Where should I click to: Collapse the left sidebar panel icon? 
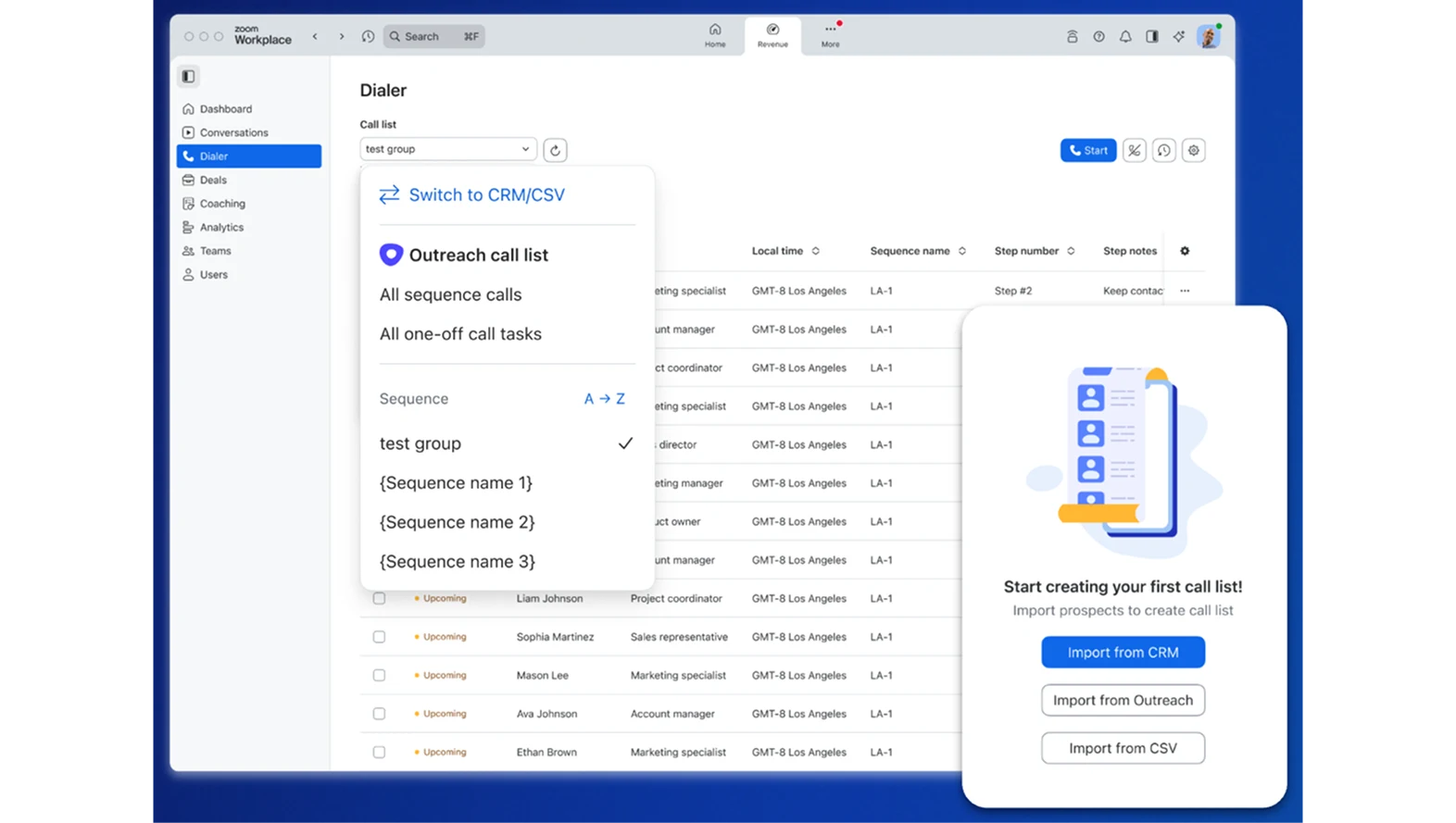click(x=188, y=76)
